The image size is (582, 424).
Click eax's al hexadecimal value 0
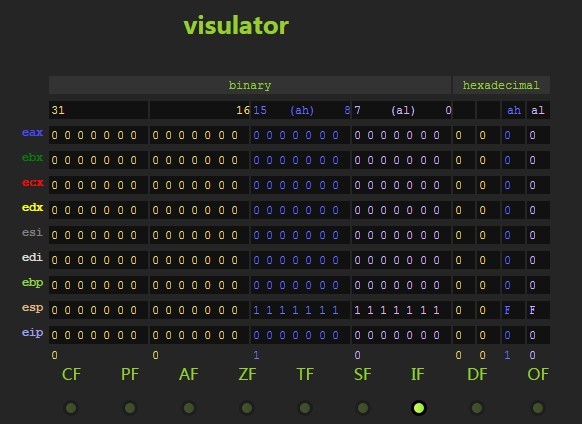click(533, 135)
